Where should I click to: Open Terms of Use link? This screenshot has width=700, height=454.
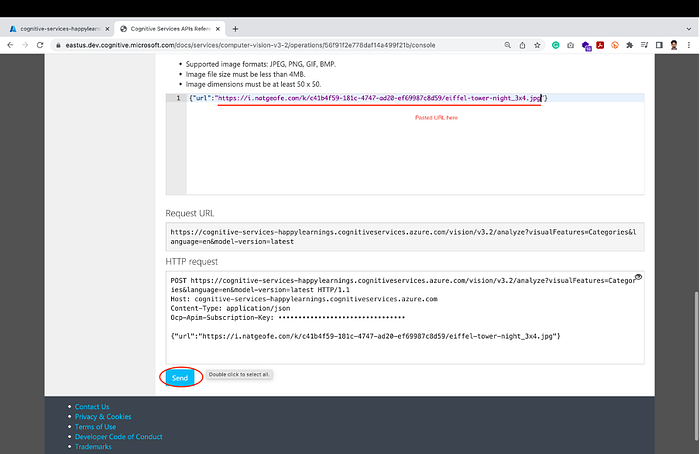(x=96, y=427)
